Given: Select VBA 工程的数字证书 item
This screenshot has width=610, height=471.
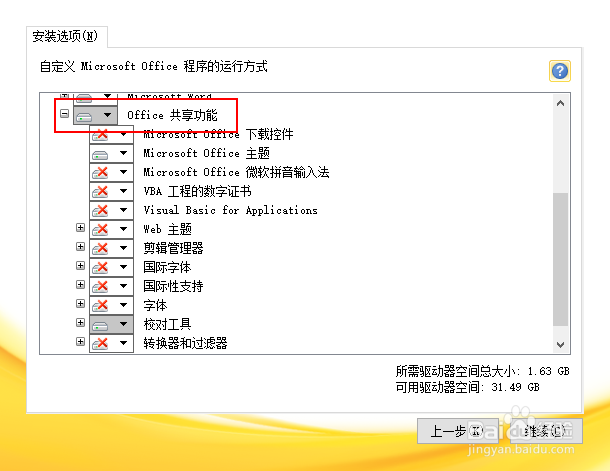Looking at the screenshot, I should pos(197,191).
